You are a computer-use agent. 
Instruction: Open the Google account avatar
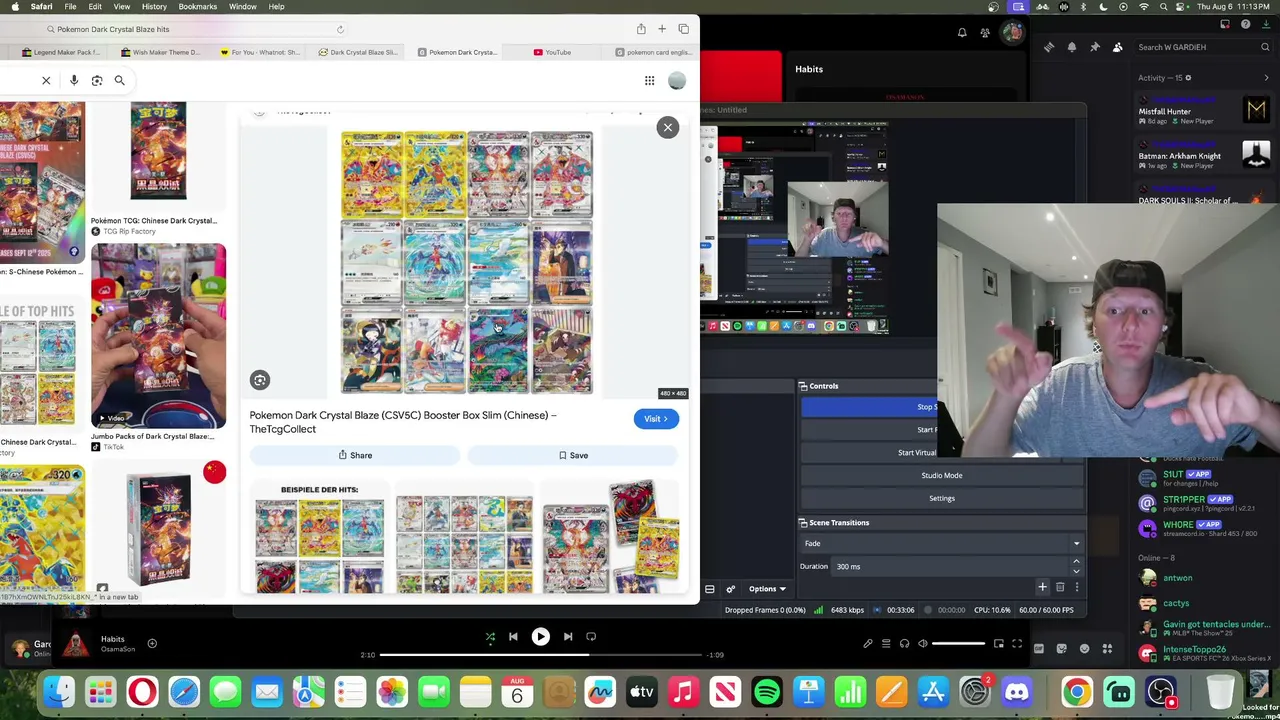click(x=677, y=81)
